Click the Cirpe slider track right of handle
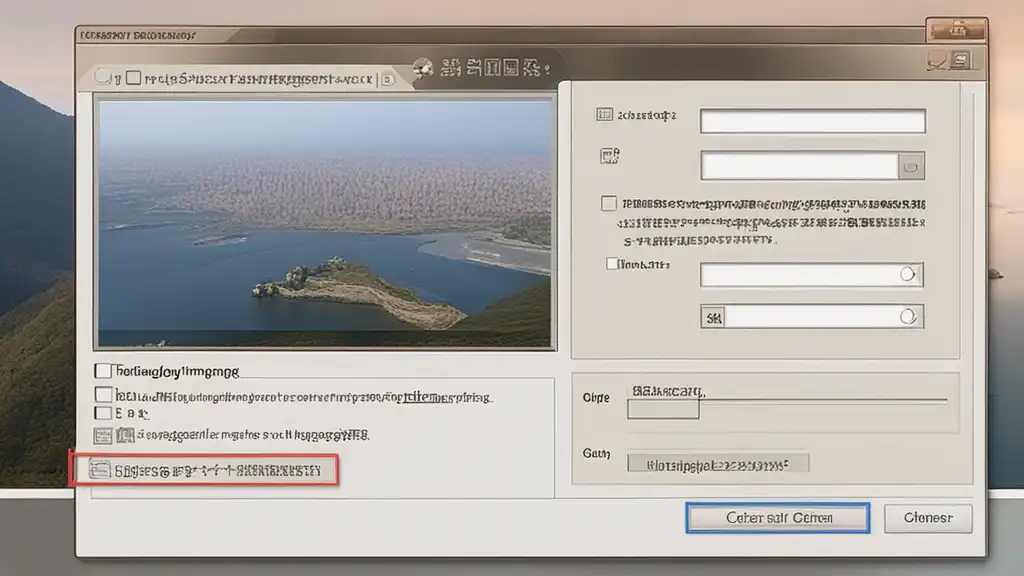1024x576 pixels. tap(823, 400)
